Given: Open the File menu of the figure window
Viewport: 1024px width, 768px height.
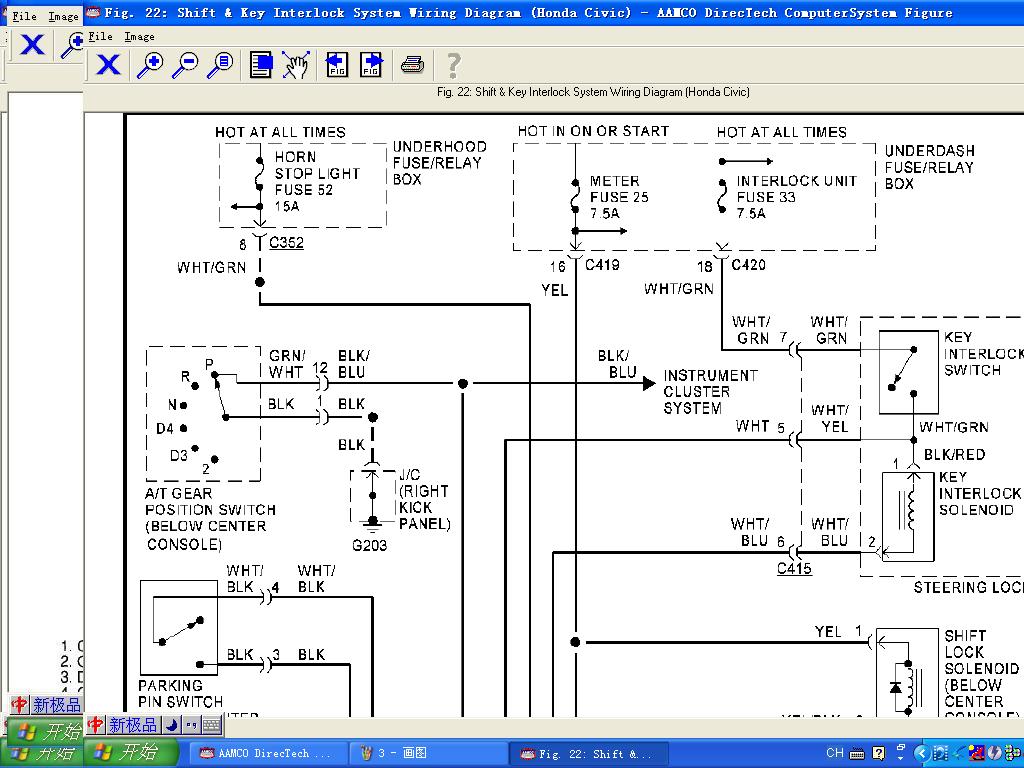Looking at the screenshot, I should (x=100, y=36).
